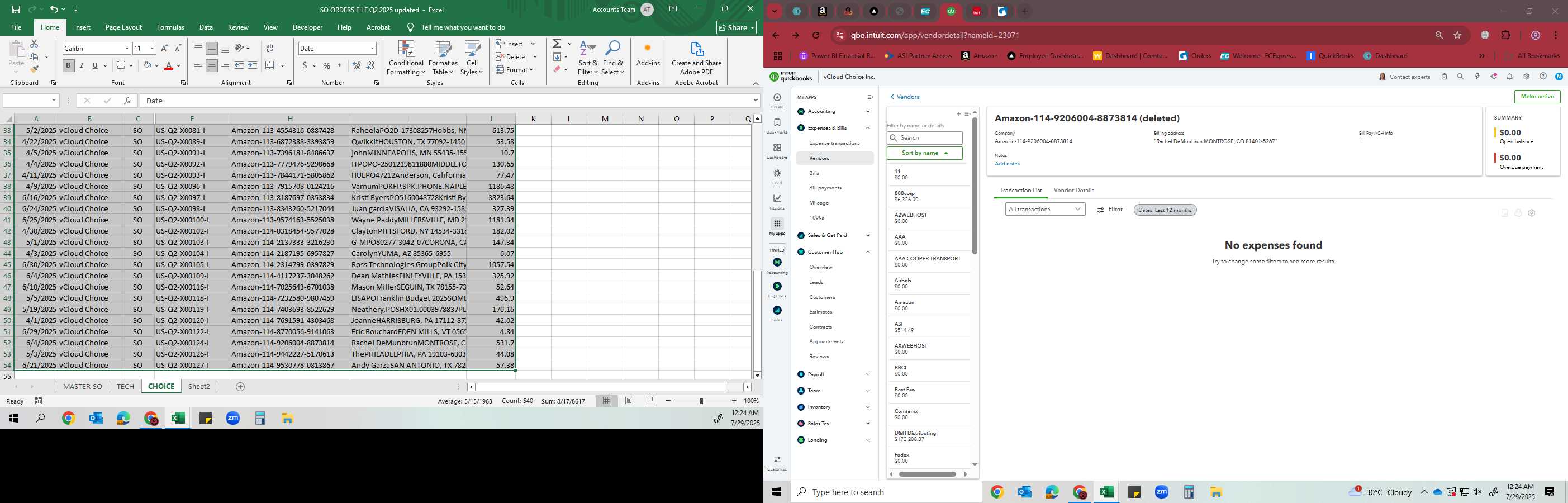The height and width of the screenshot is (503, 1568).
Task: Click Dates: Last 12 months chip
Action: [x=1165, y=210]
